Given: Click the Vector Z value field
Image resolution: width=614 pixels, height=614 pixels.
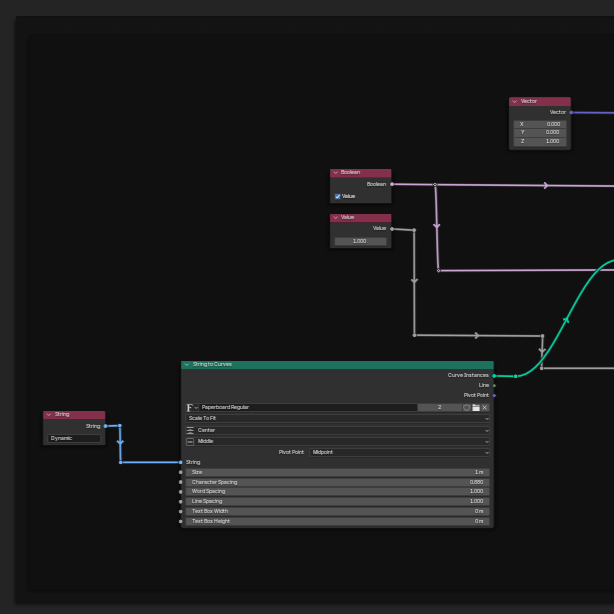Looking at the screenshot, I should (540, 141).
